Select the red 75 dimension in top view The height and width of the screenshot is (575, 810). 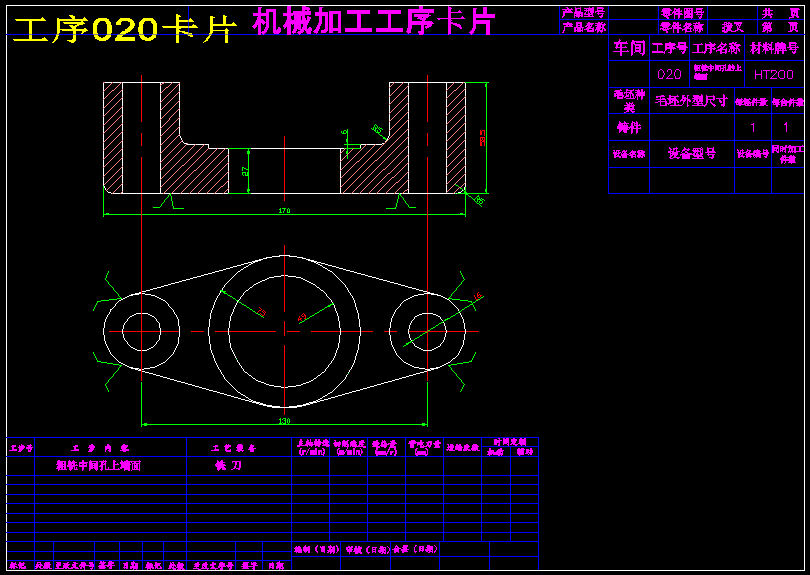tap(262, 311)
